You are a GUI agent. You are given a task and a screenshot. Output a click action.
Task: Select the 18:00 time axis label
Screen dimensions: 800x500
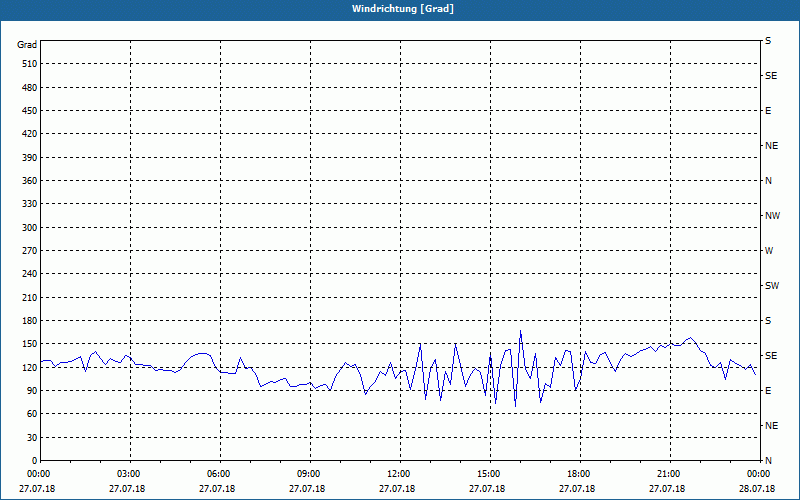pyautogui.click(x=579, y=473)
